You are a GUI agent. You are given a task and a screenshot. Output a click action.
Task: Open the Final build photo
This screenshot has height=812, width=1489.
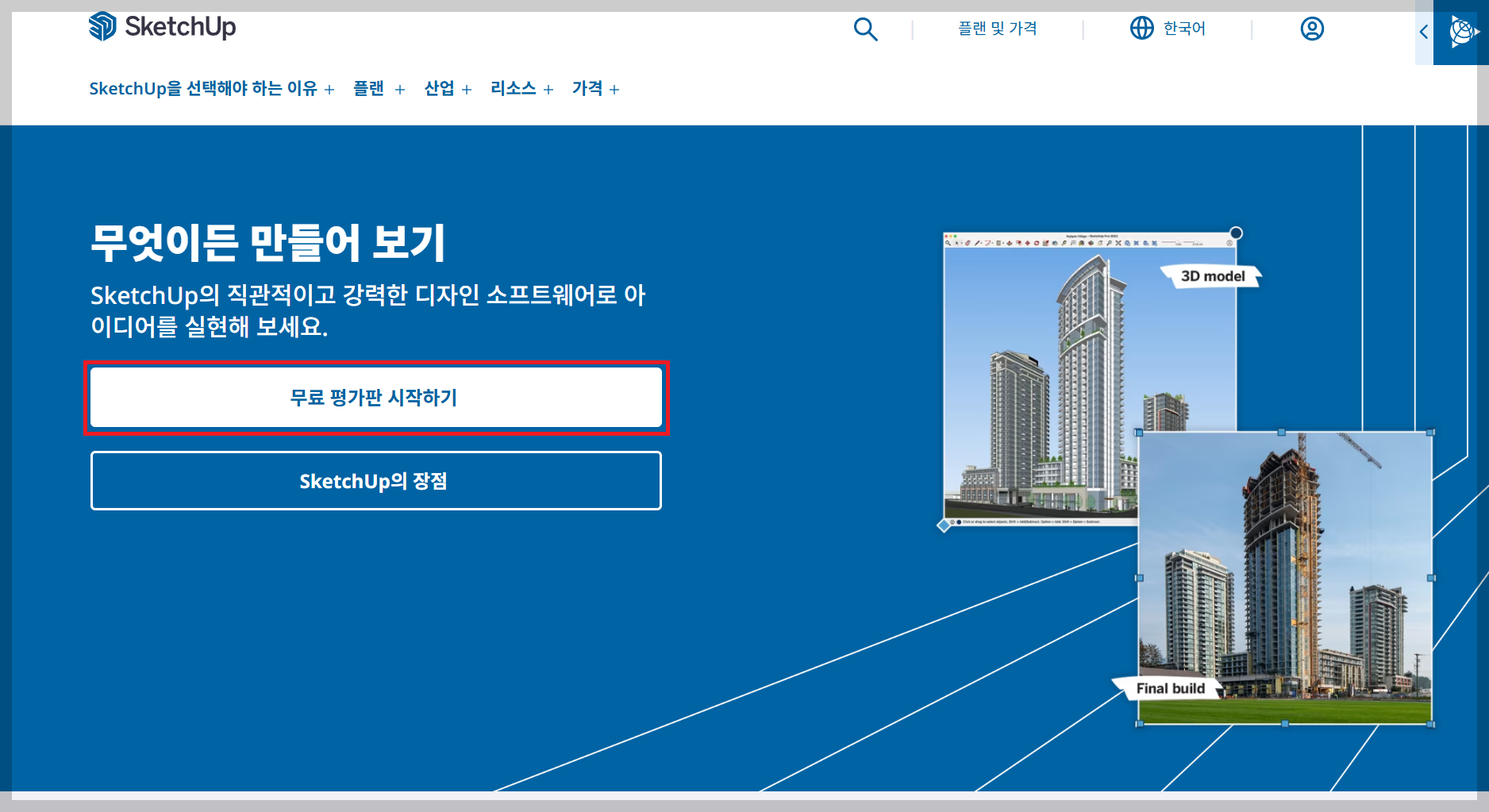pyautogui.click(x=1285, y=578)
